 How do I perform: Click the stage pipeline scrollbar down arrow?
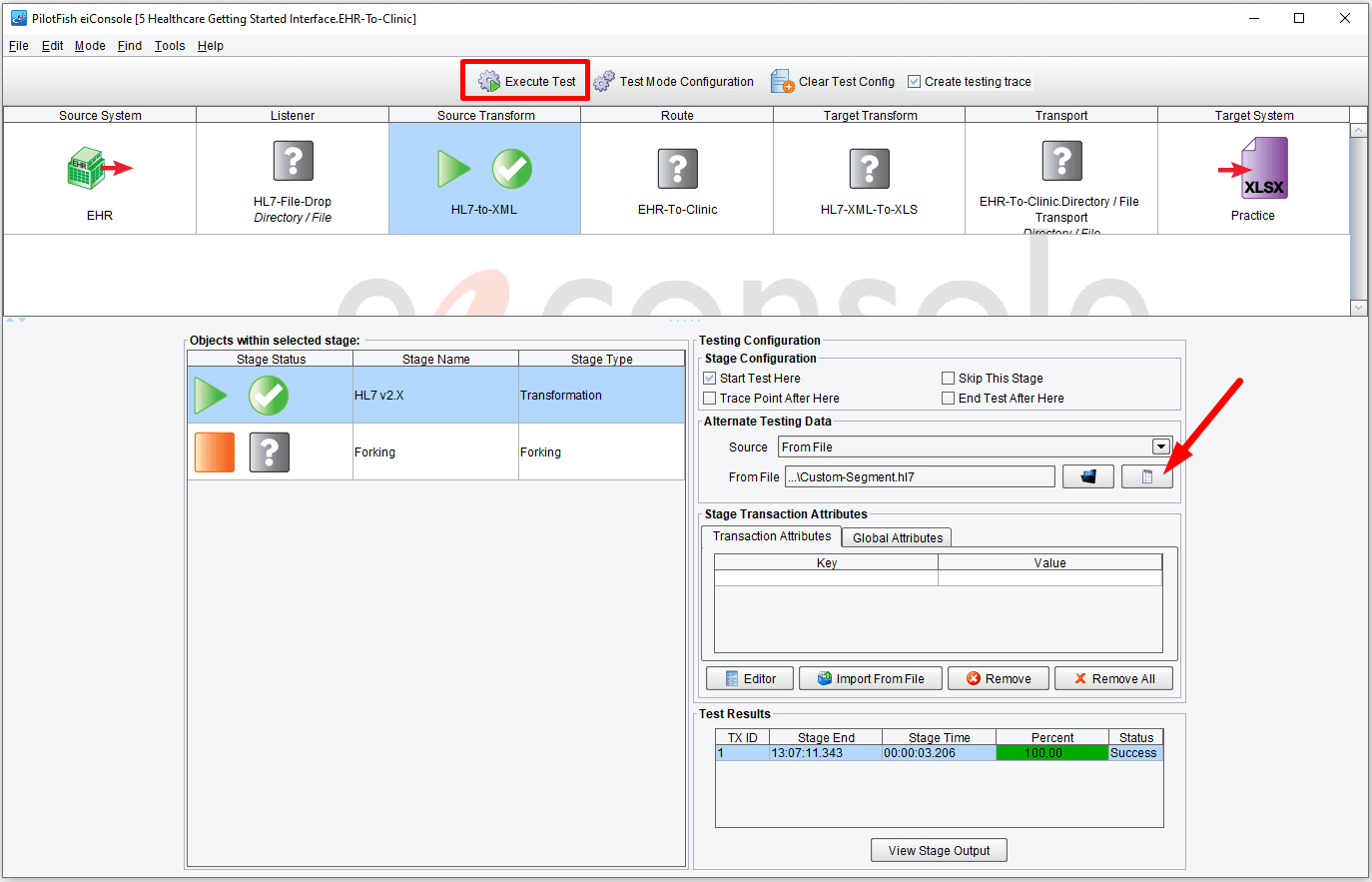(x=1358, y=308)
